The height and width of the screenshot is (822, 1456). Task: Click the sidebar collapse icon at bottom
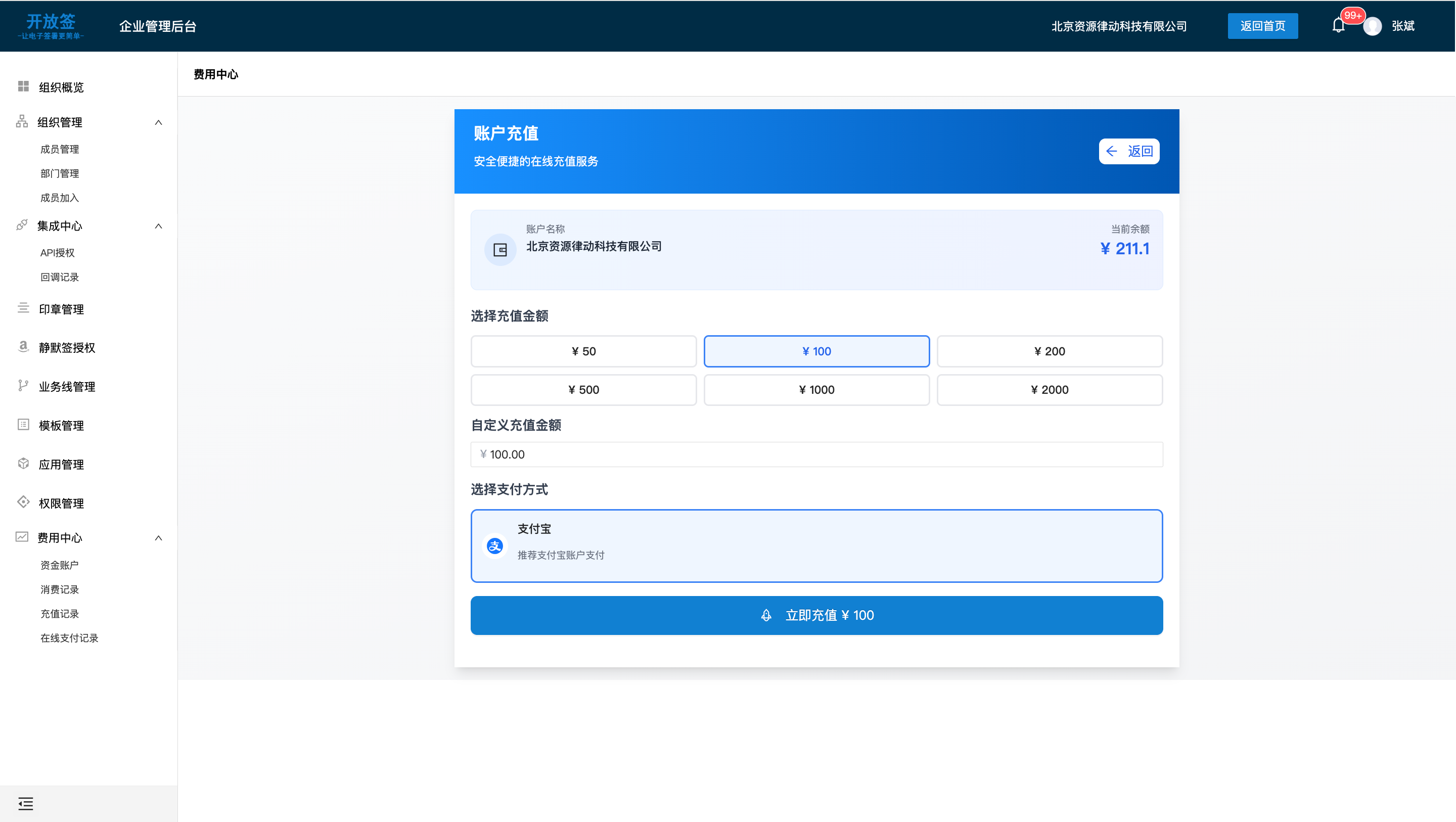click(25, 803)
